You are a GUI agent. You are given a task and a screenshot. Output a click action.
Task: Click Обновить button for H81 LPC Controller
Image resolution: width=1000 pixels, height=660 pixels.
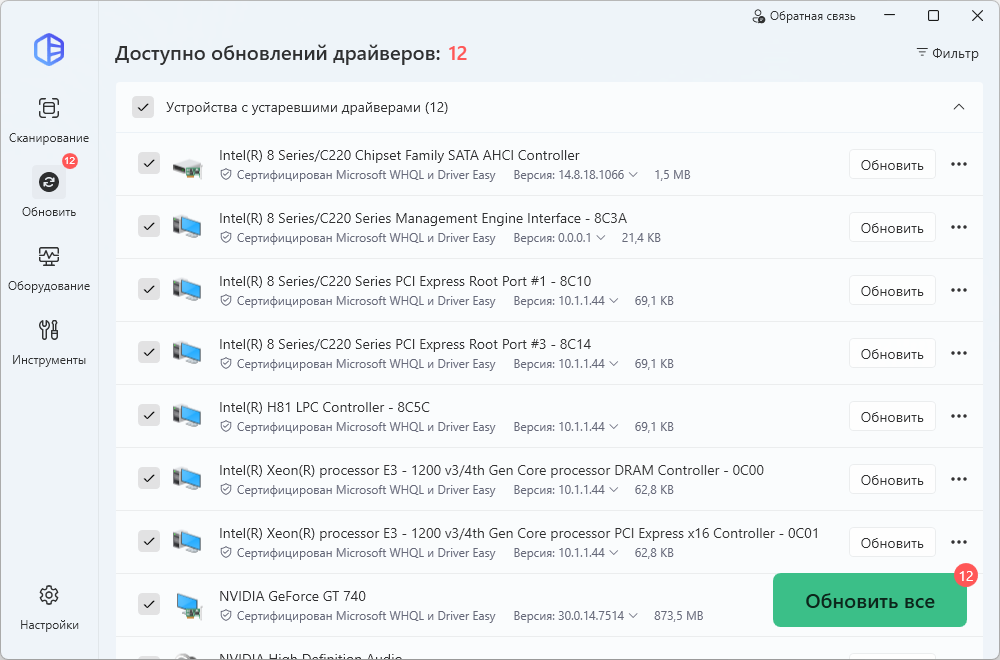[892, 416]
